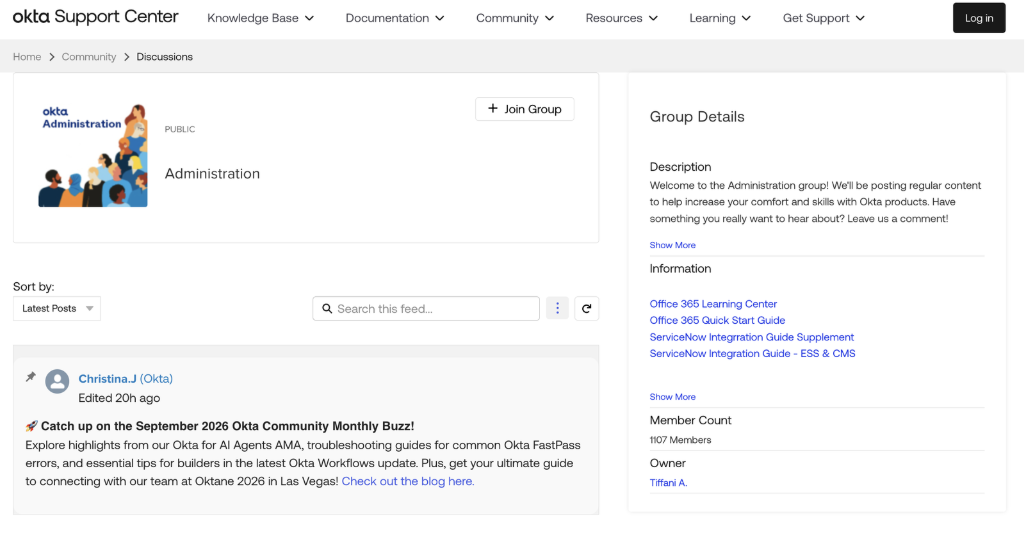Expand the Learning menu
This screenshot has height=542, width=1028.
coord(720,18)
